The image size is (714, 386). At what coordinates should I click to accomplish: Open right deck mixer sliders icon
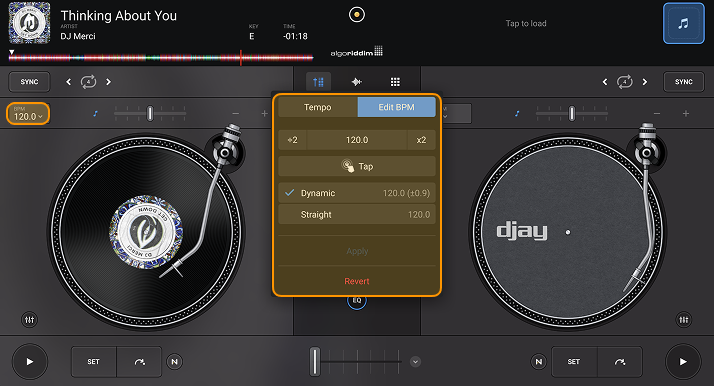[x=683, y=320]
